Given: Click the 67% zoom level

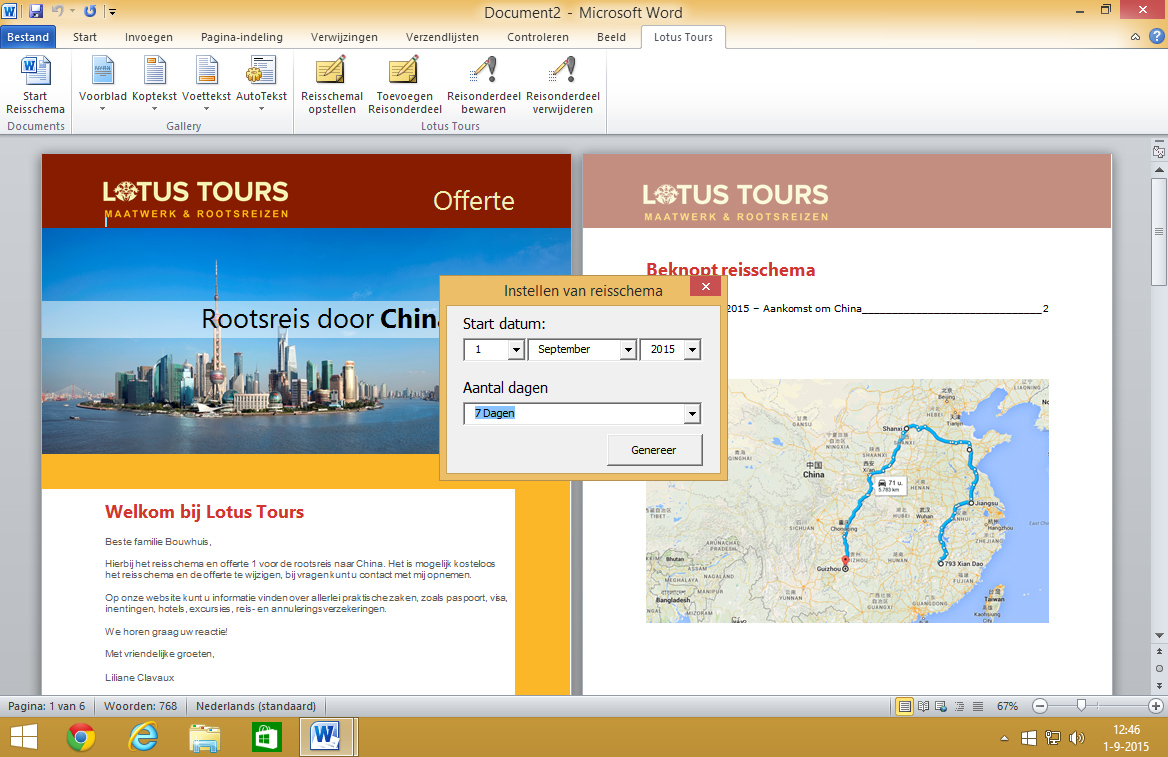Looking at the screenshot, I should [1007, 706].
